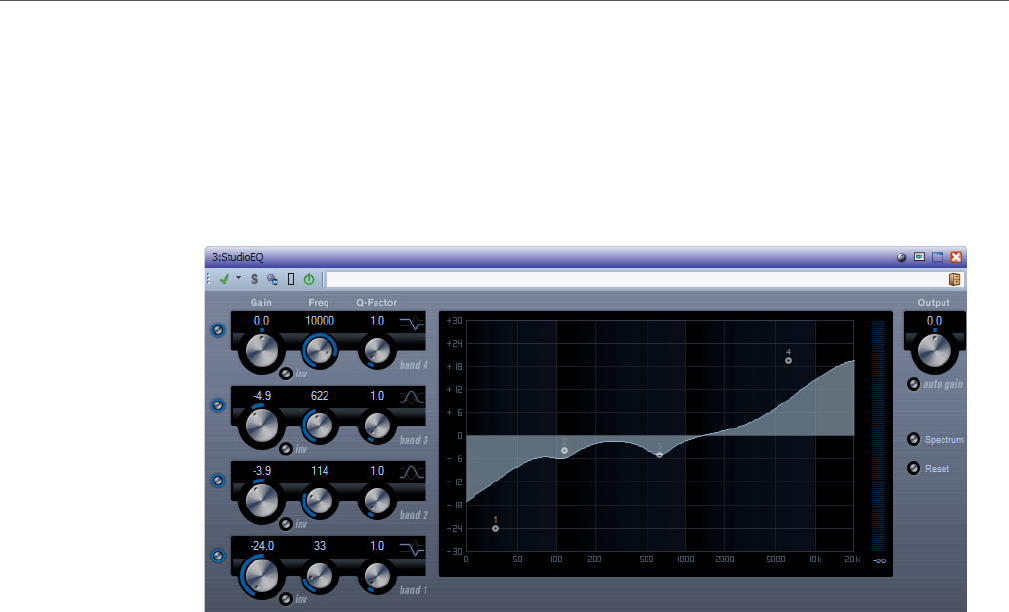Click the band 1 gain value -24.0
The width and height of the screenshot is (1009, 612).
(x=262, y=546)
